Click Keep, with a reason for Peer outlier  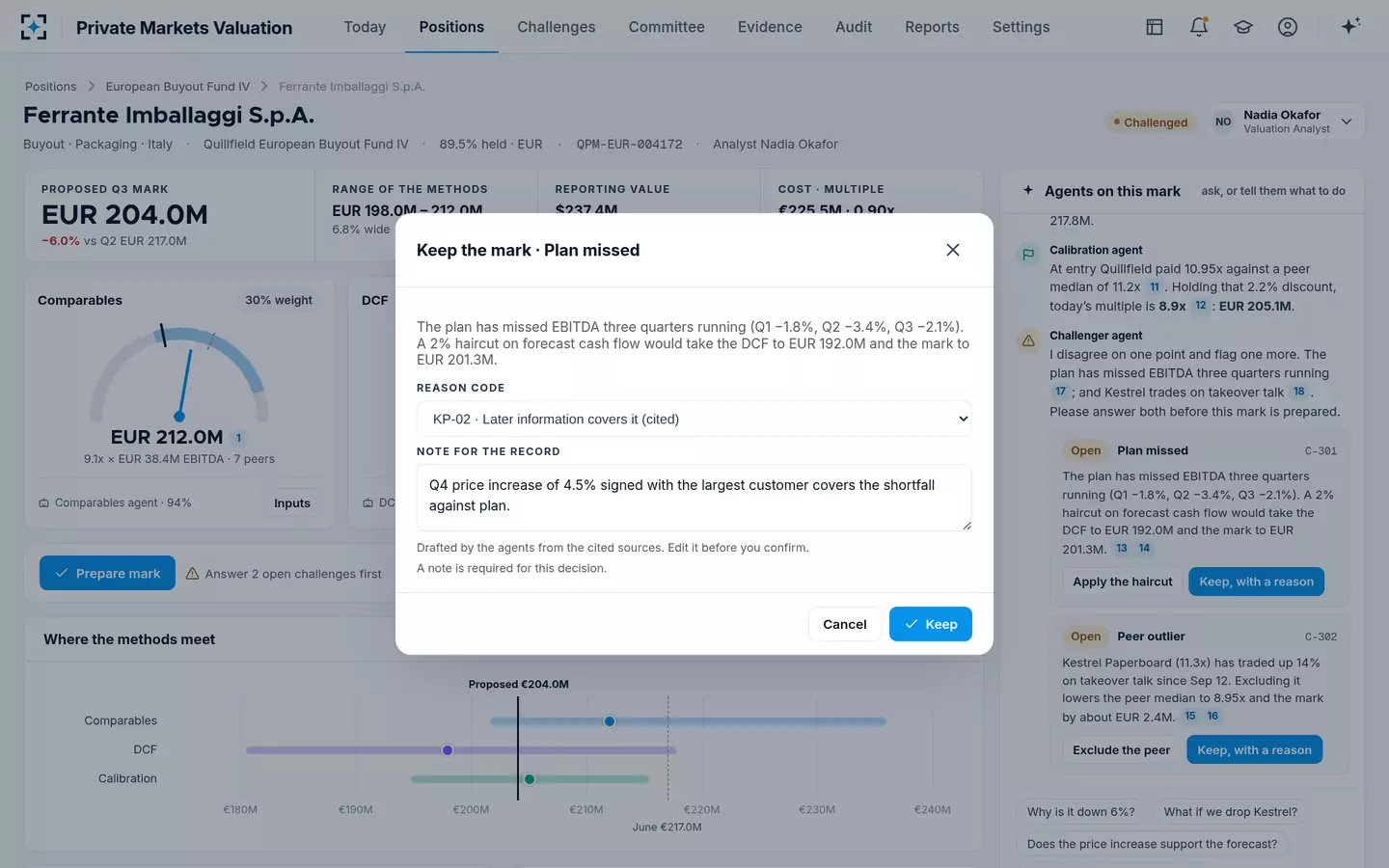tap(1255, 750)
